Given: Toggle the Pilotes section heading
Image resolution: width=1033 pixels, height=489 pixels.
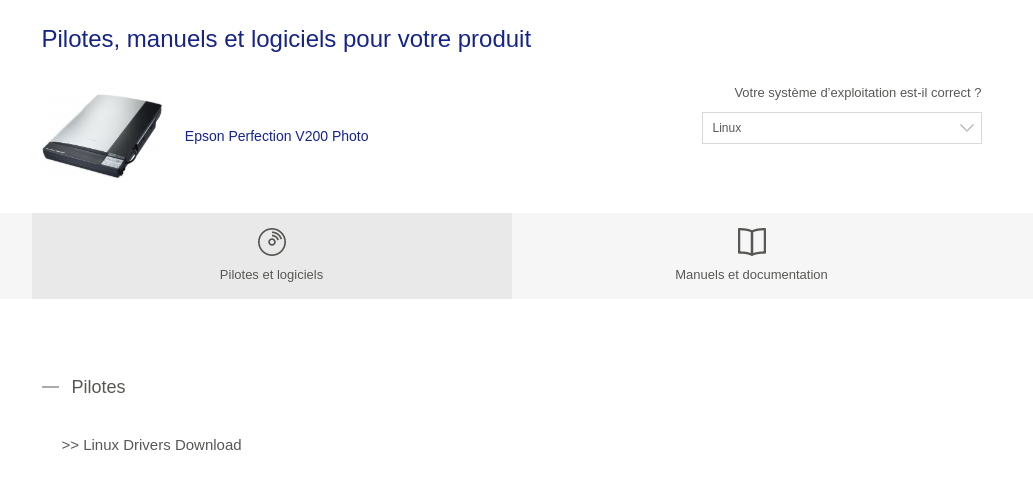Looking at the screenshot, I should [98, 387].
